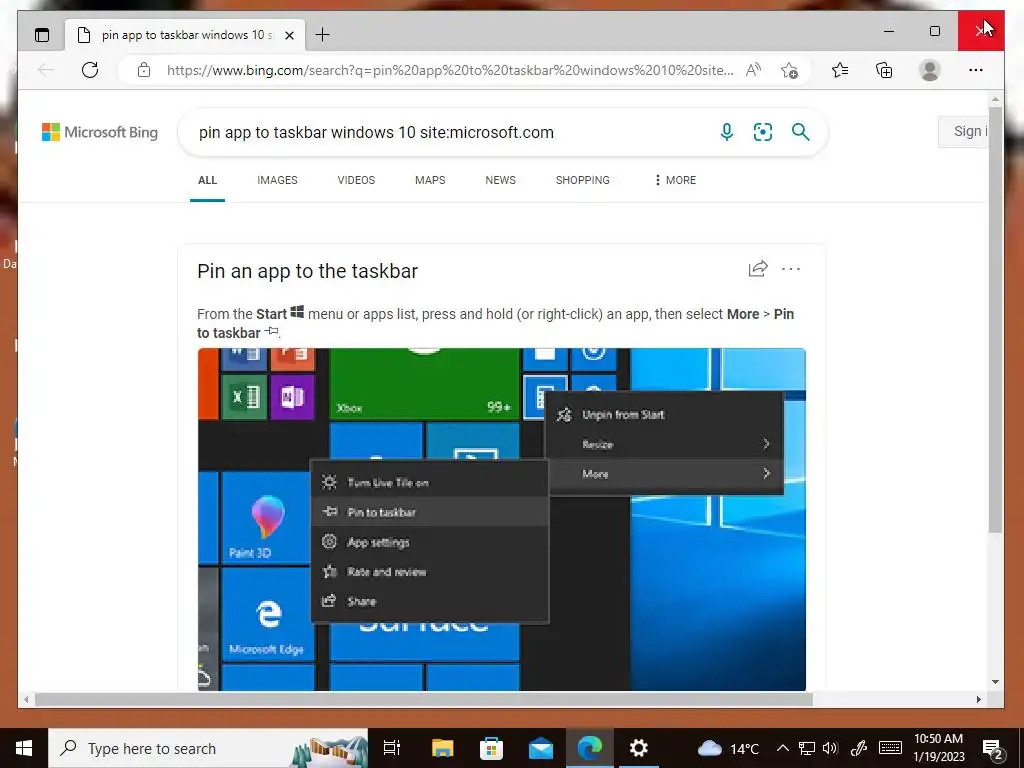Click the scroll right arrow
This screenshot has height=768, width=1024.
pyautogui.click(x=978, y=699)
